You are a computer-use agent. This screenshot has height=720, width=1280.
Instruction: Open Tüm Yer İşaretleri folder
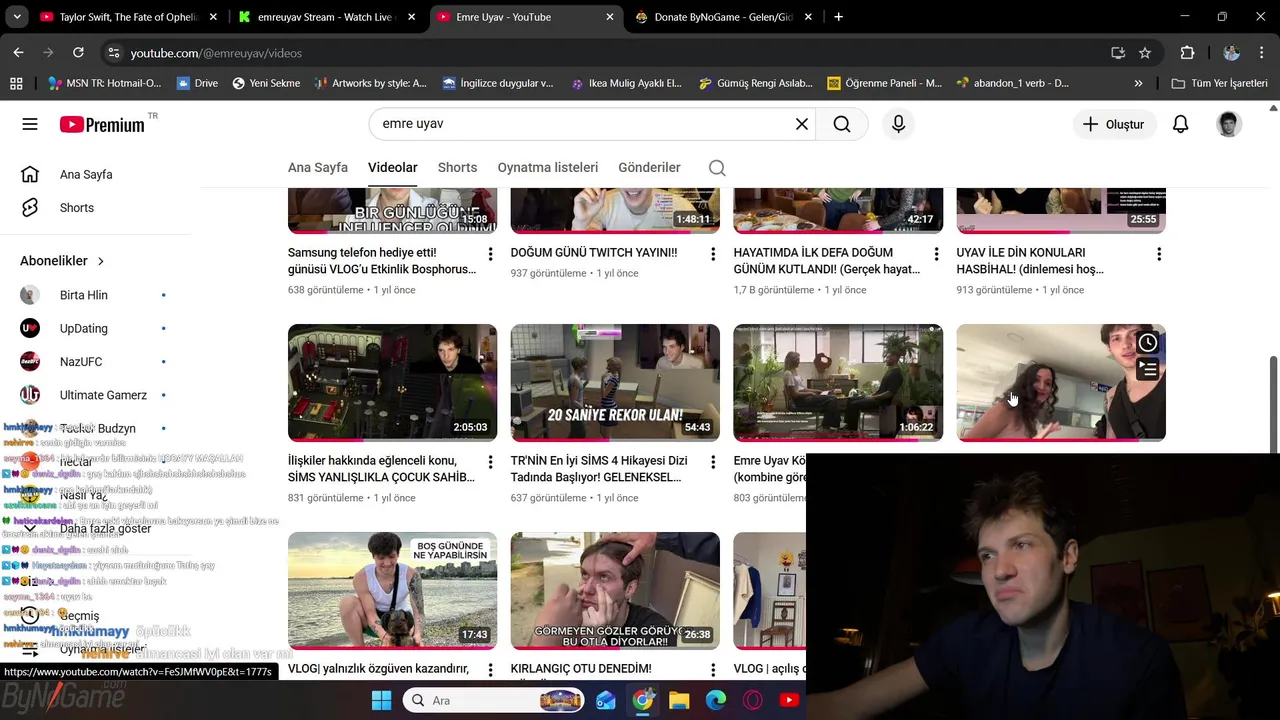click(1219, 83)
